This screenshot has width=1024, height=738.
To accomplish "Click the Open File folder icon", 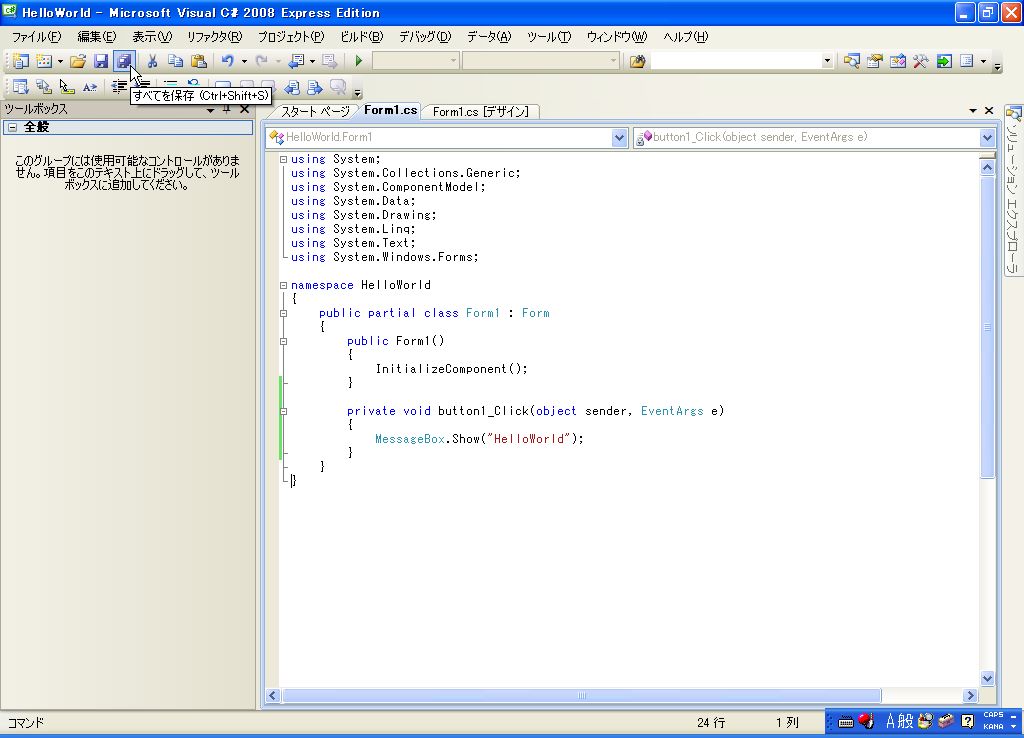I will click(78, 61).
